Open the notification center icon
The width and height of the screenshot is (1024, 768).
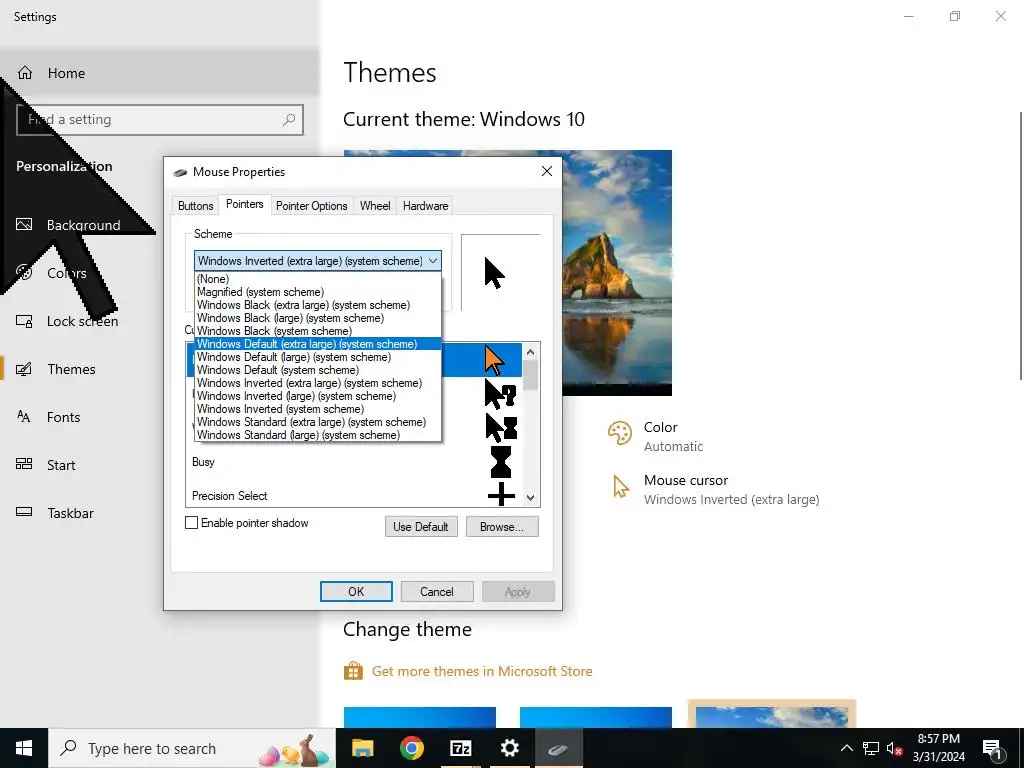[x=992, y=748]
